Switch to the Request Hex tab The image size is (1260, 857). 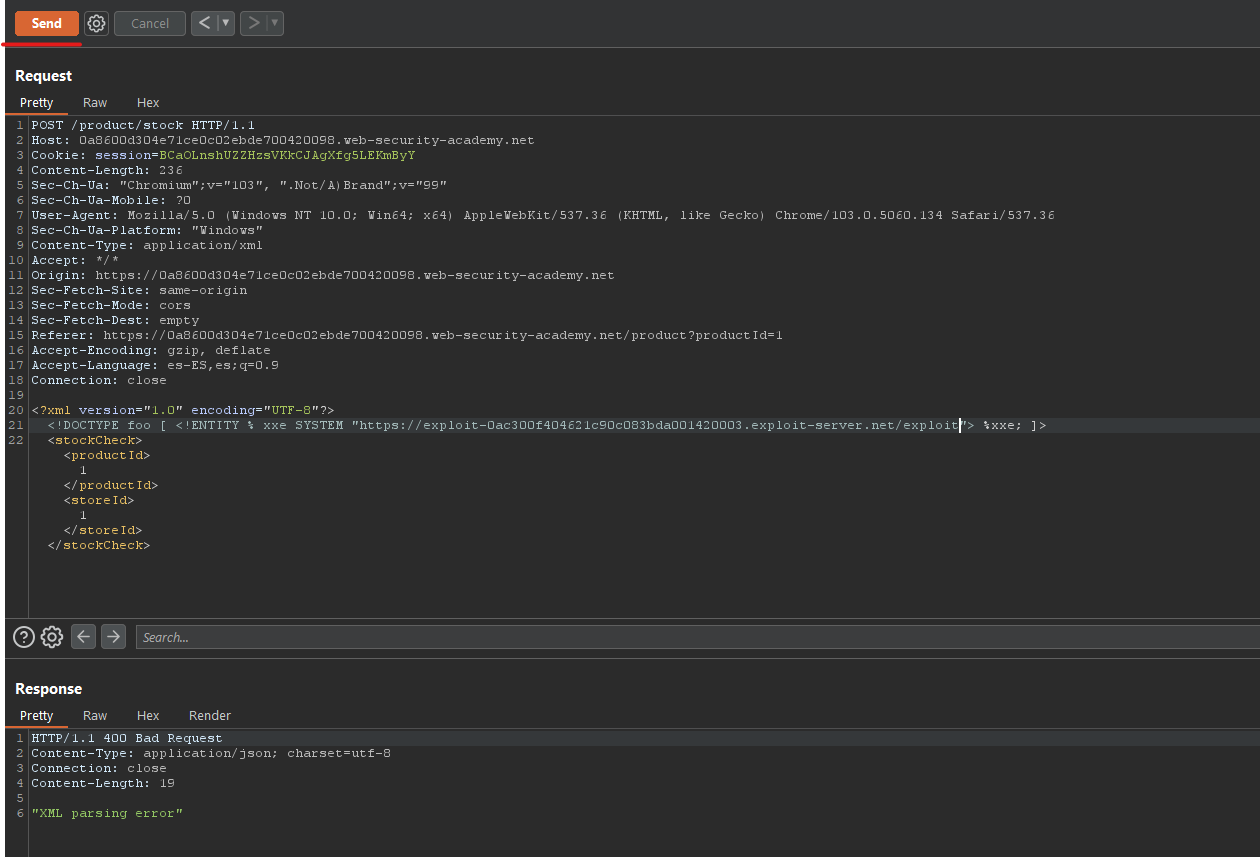[x=148, y=102]
